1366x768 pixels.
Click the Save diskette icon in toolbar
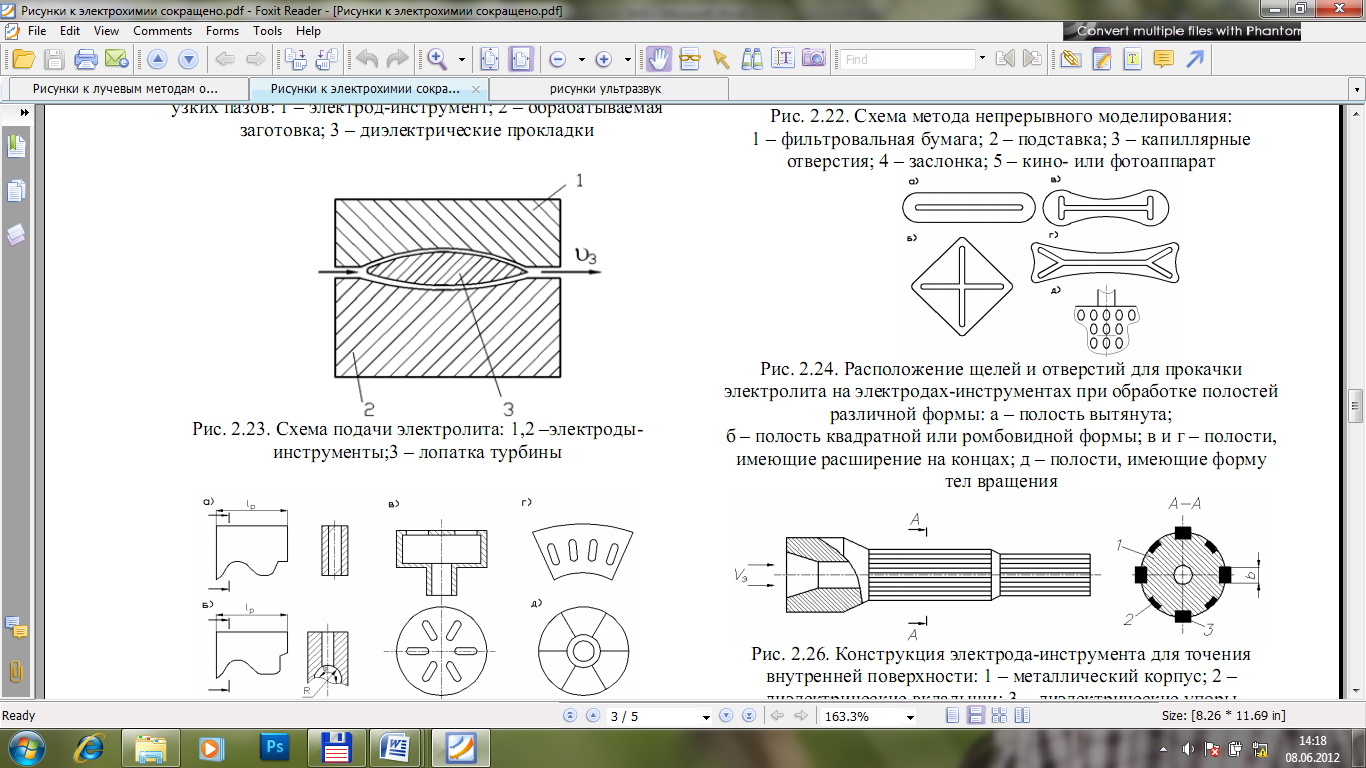tap(55, 59)
